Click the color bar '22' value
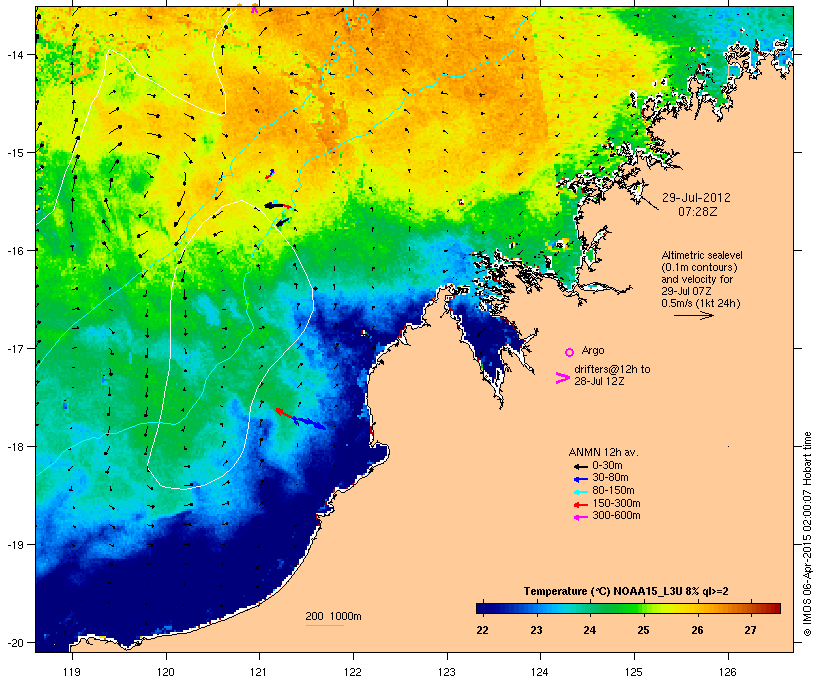Viewport: 820px width, 680px height. tap(483, 630)
